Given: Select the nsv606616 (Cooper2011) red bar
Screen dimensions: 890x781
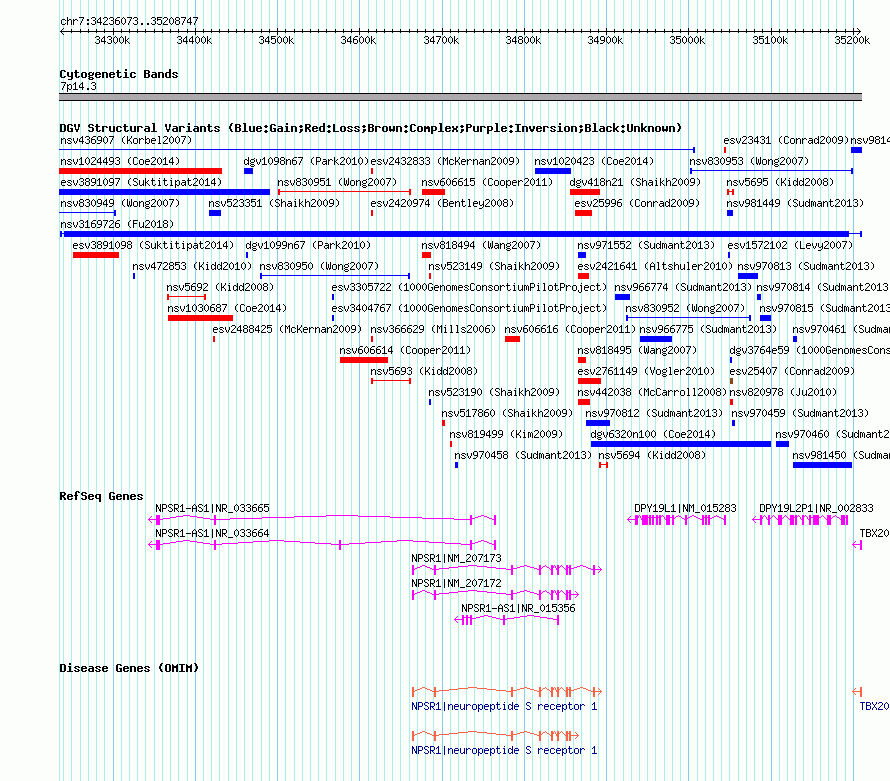Looking at the screenshot, I should (x=513, y=339).
